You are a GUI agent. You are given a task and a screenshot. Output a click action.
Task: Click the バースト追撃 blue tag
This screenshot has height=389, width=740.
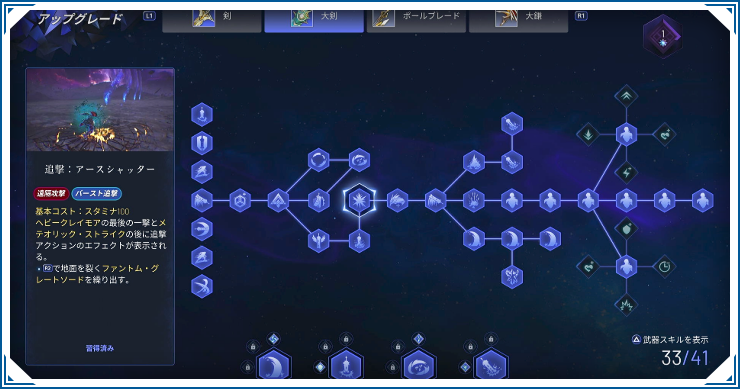(97, 194)
